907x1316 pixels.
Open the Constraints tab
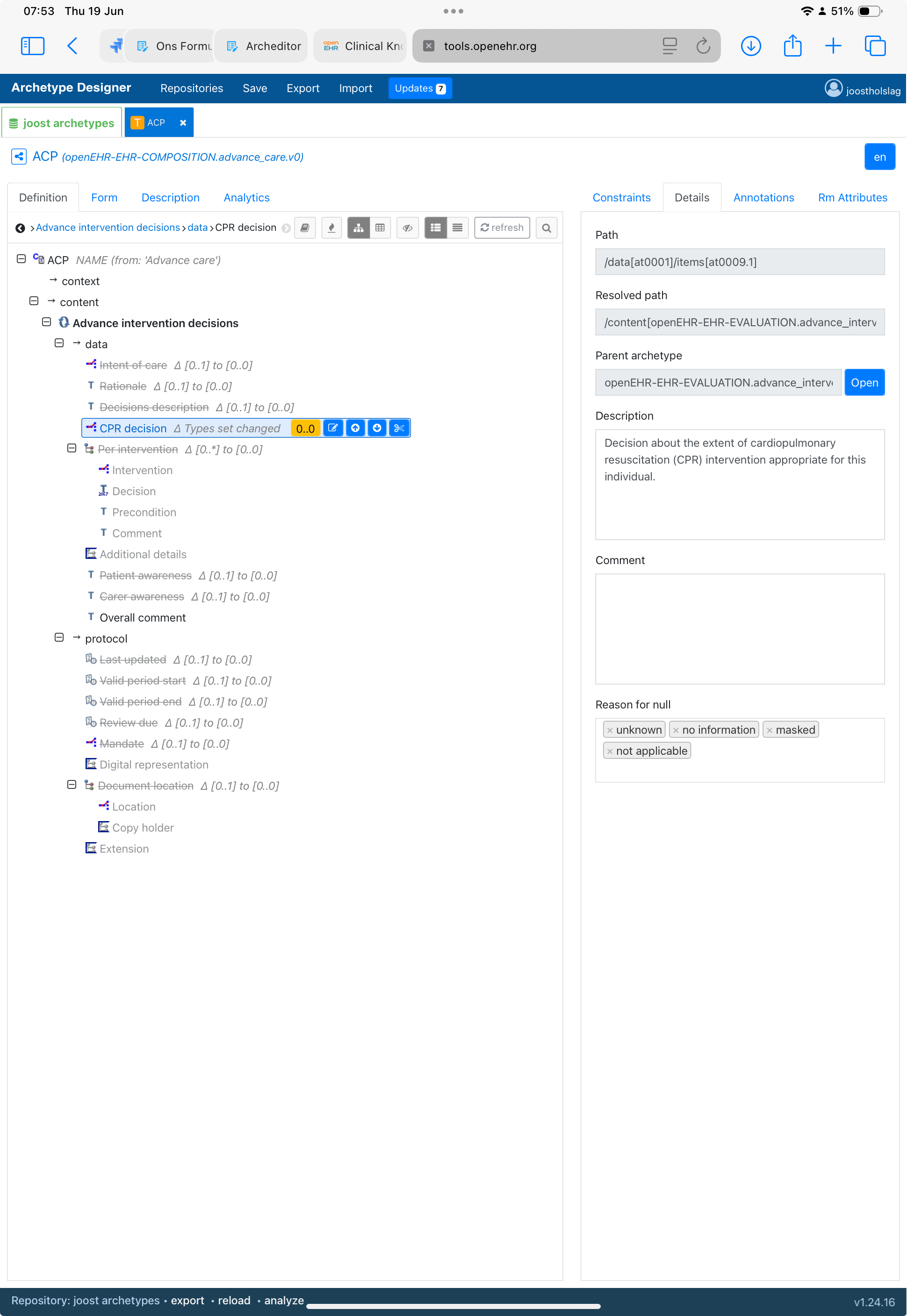pos(621,198)
